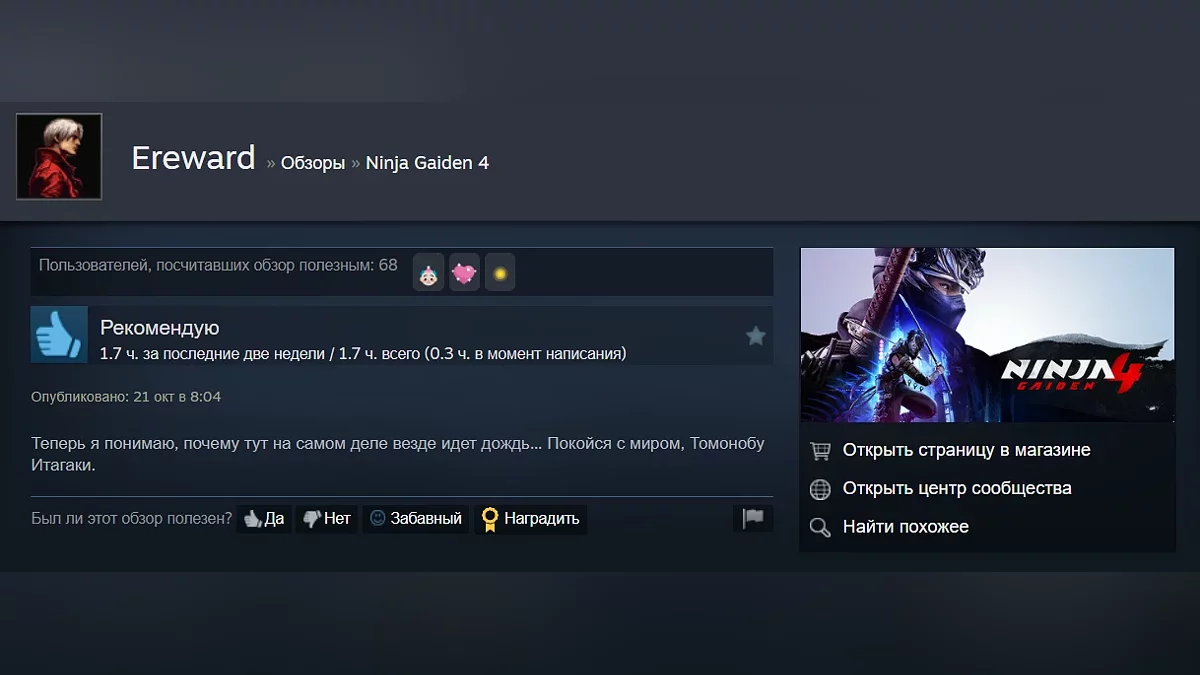
Task: Mark the review as Забавный
Action: pos(415,518)
